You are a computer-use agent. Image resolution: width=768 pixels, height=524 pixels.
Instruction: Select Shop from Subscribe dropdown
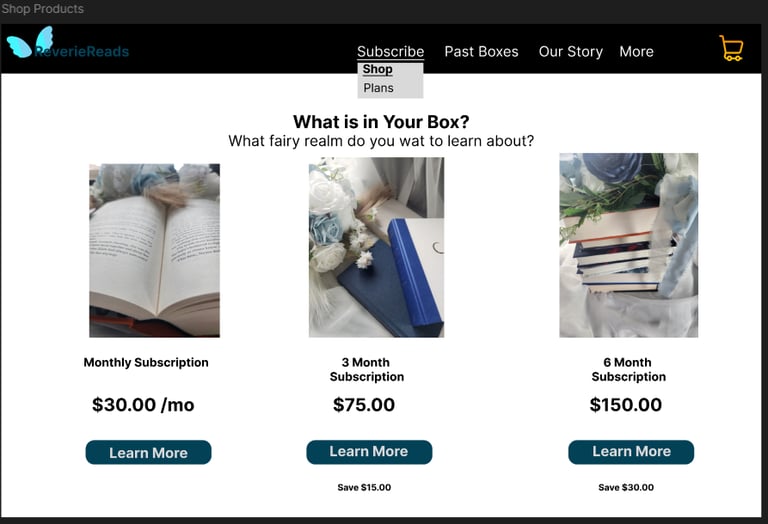[377, 70]
